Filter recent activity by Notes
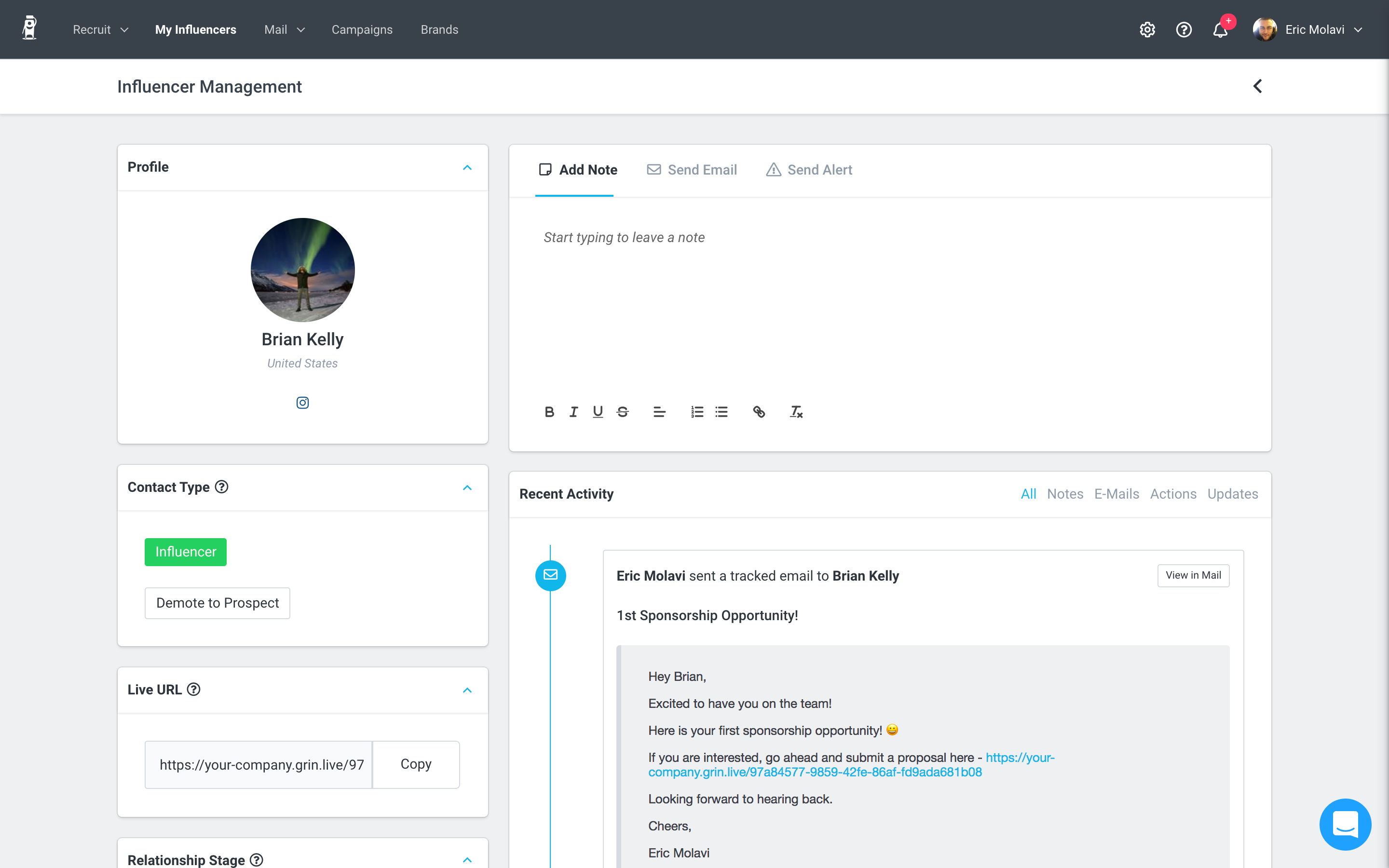 (1065, 494)
